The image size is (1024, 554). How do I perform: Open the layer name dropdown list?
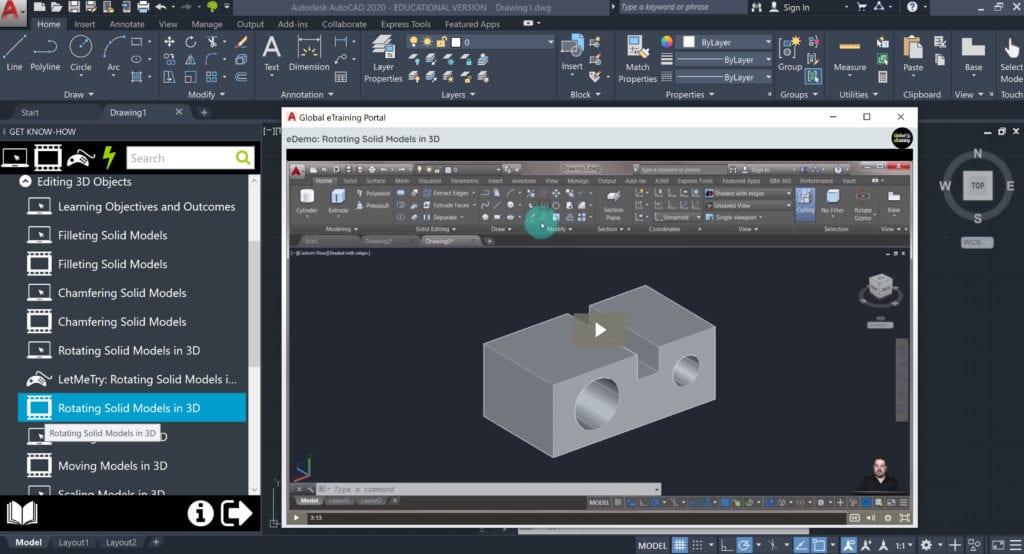point(550,42)
